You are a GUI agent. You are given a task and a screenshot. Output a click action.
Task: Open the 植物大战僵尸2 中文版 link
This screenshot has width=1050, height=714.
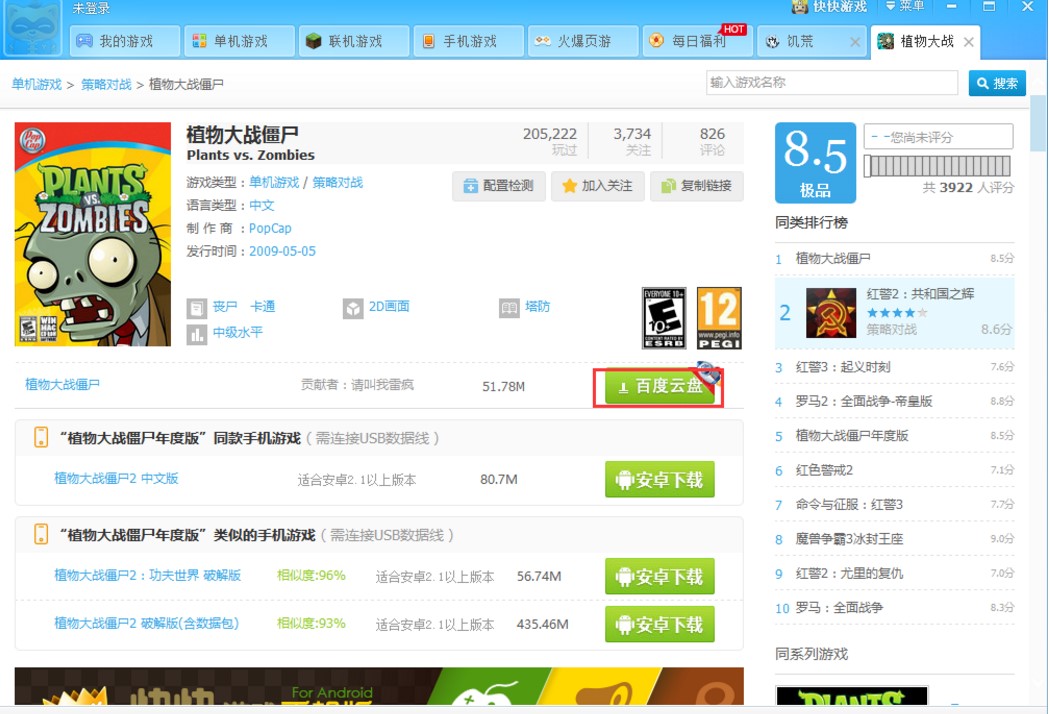click(x=117, y=479)
